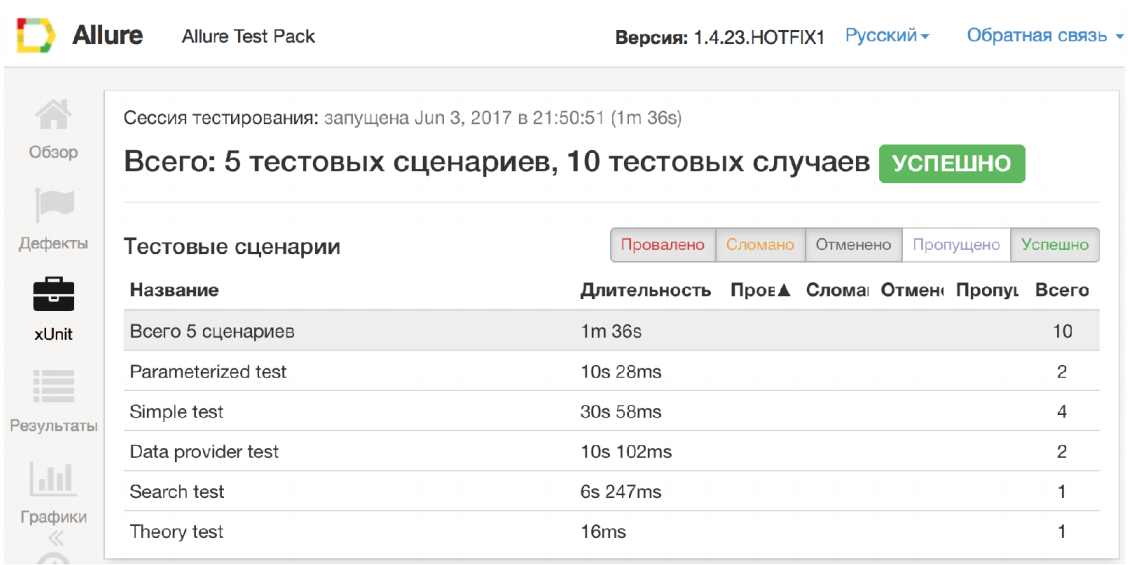Screen dimensions: 1128x565
Task: Sort by the Длительность column header
Action: 645,291
